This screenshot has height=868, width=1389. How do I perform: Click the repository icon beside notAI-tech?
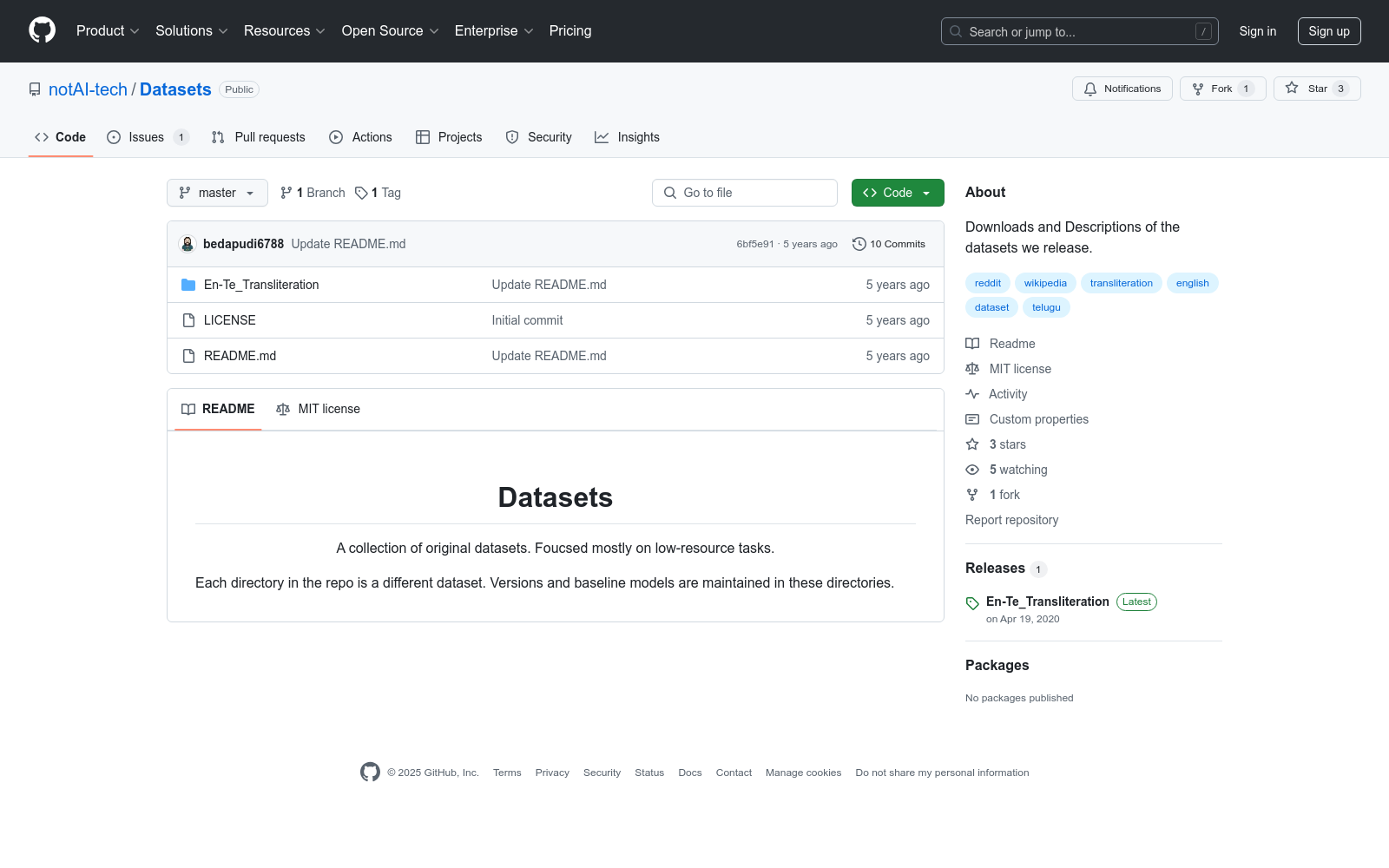35,89
